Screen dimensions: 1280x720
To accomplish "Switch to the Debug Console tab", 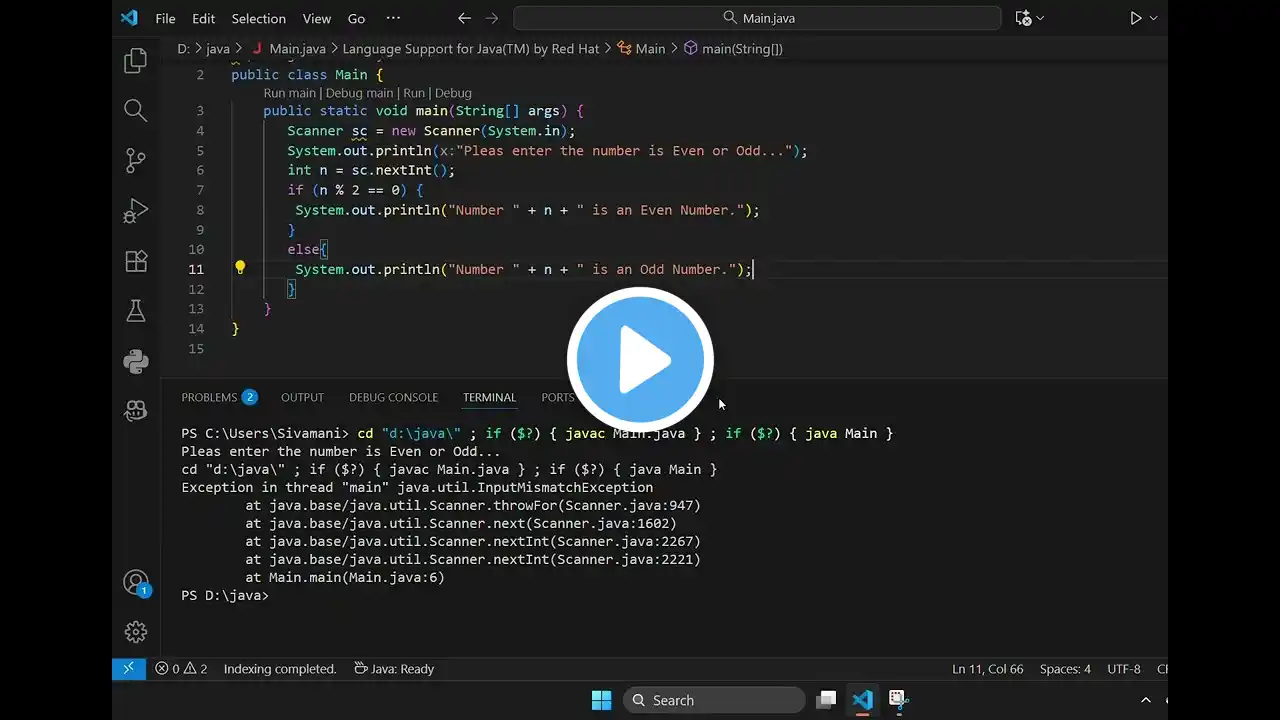I will [x=393, y=397].
